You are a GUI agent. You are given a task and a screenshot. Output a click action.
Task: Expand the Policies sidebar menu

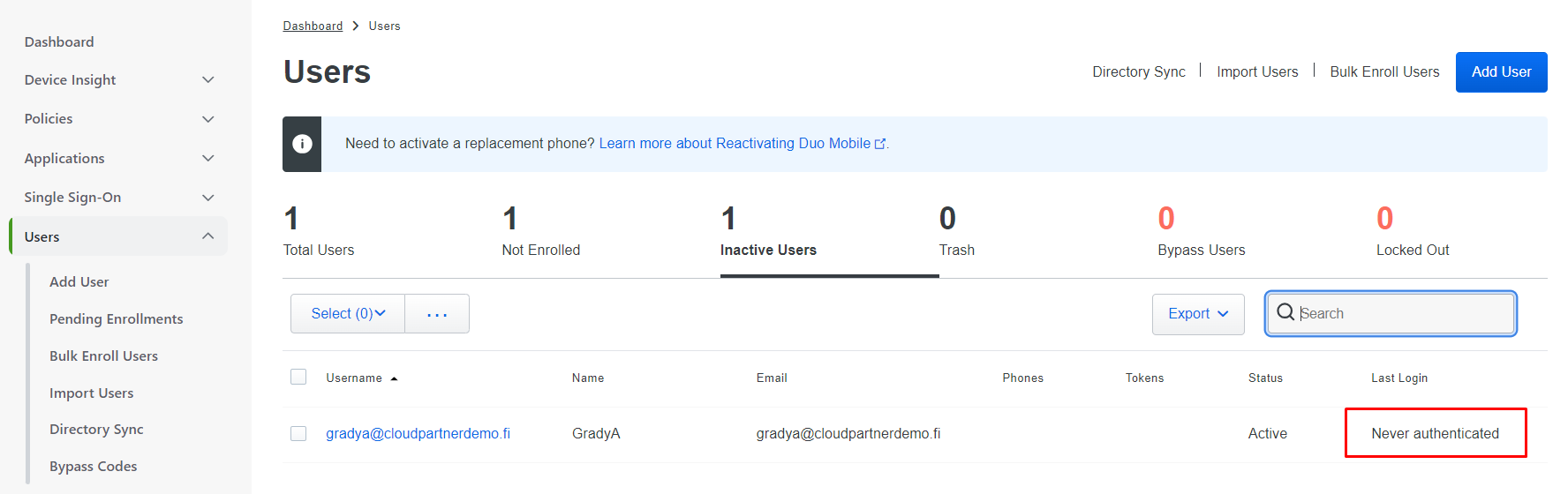(x=208, y=119)
